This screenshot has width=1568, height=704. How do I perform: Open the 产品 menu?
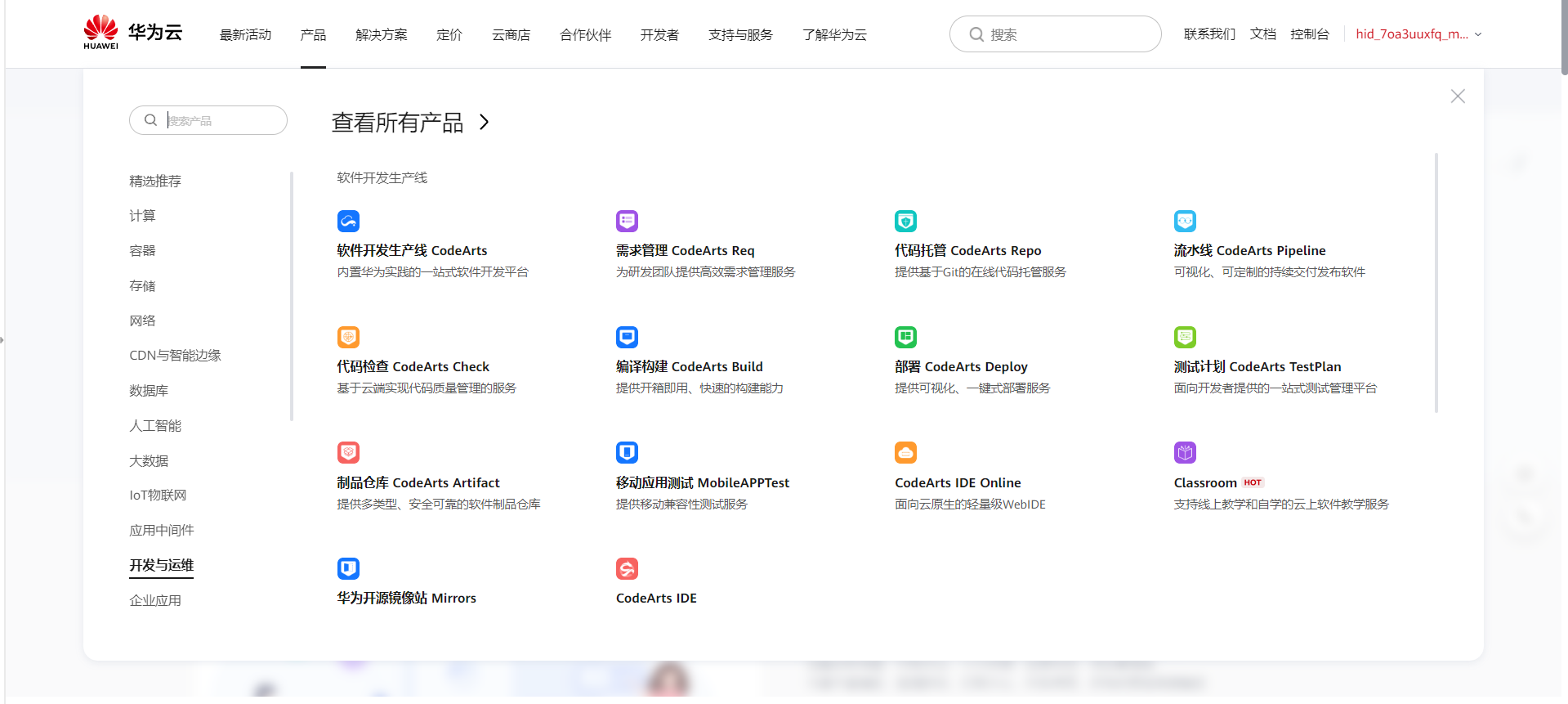click(x=313, y=34)
